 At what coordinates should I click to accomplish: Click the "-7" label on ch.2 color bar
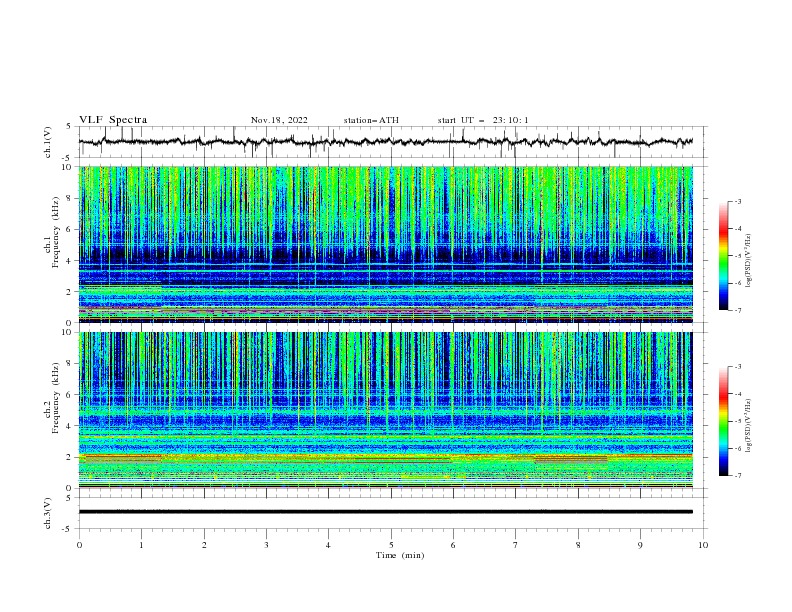(x=738, y=476)
